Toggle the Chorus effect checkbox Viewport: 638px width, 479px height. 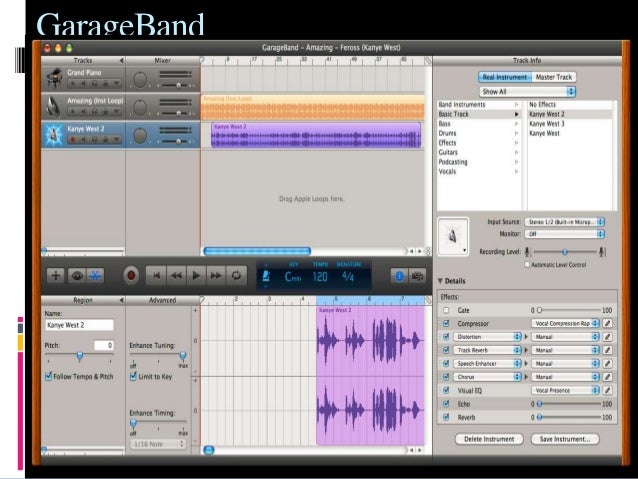446,377
